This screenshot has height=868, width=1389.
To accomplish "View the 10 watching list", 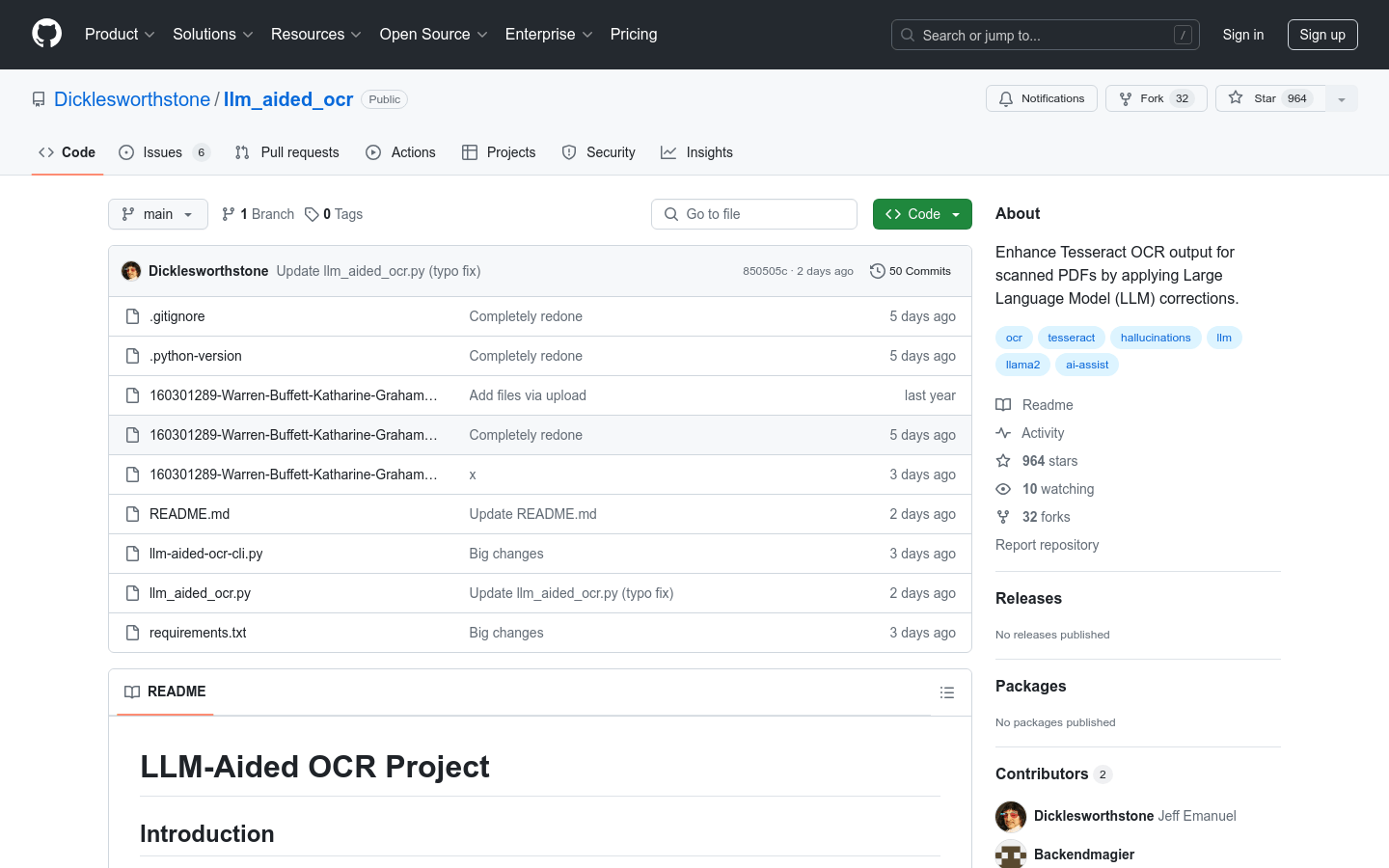I will pyautogui.click(x=1046, y=489).
